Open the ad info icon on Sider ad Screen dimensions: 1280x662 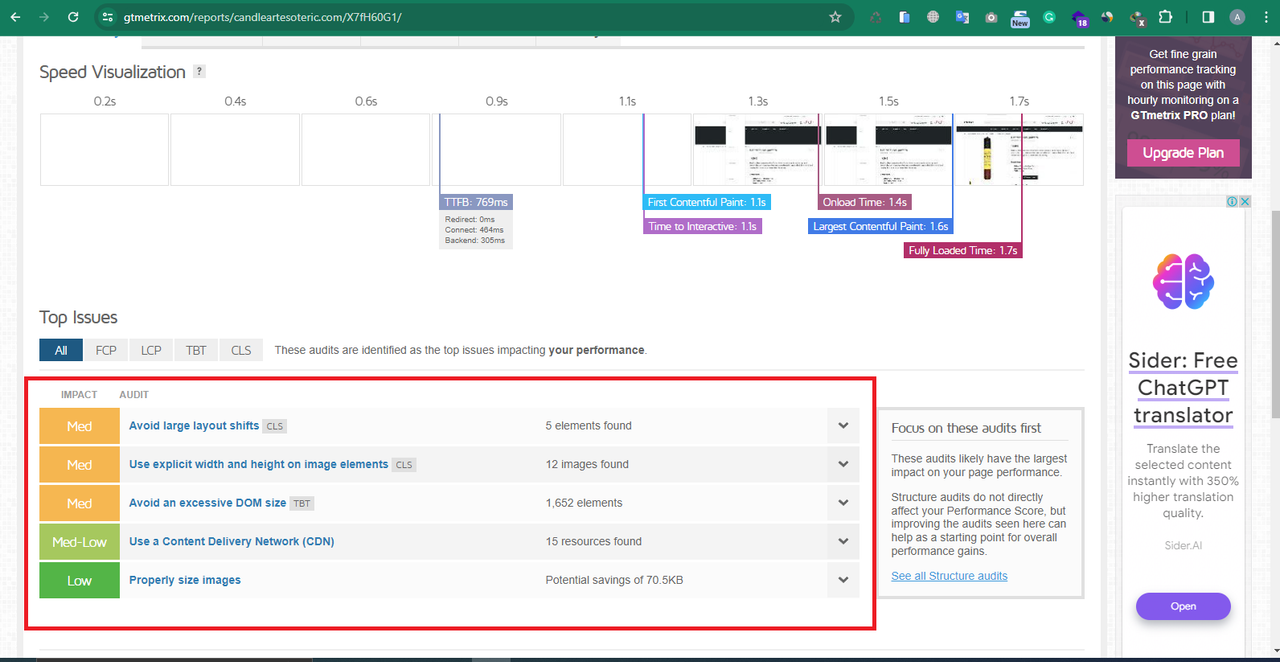point(1233,201)
